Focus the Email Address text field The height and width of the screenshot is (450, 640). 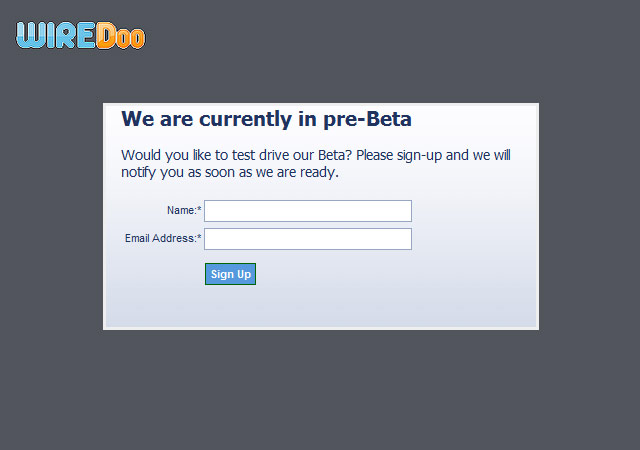point(308,239)
